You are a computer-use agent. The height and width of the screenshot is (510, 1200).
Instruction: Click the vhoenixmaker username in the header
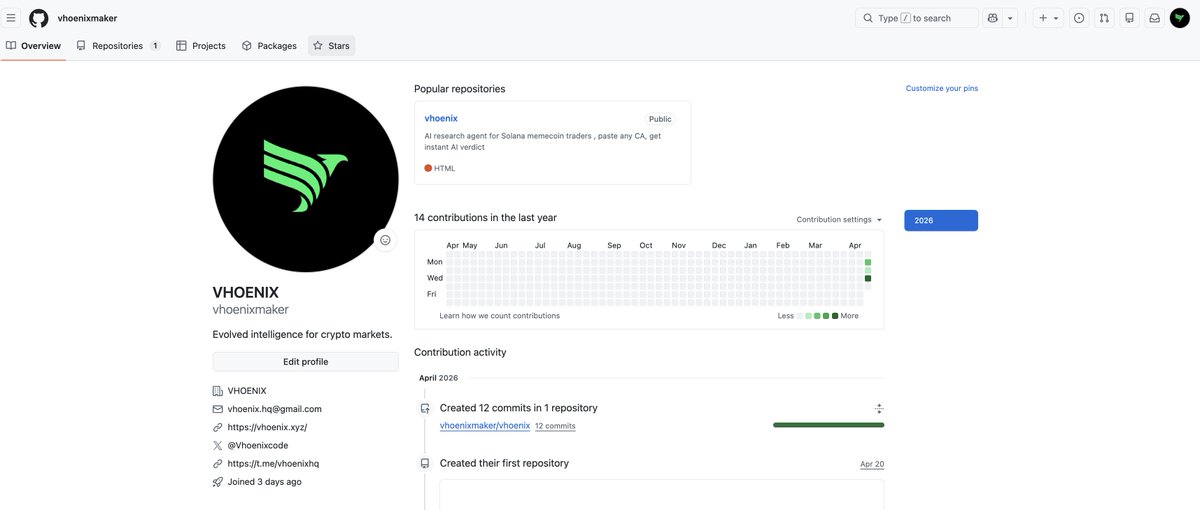(x=88, y=18)
